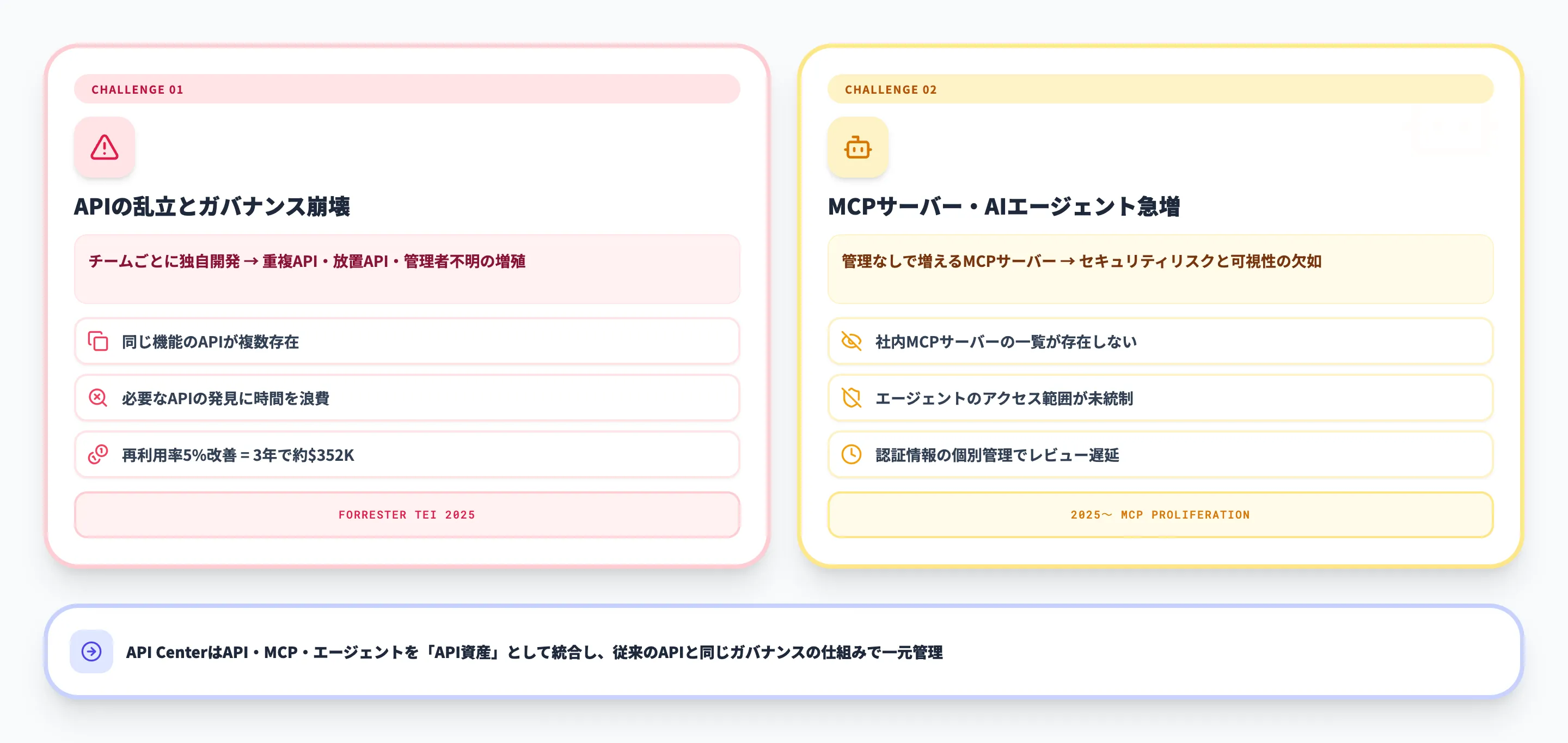Click the clock icon beside credential review delay
The width and height of the screenshot is (1568, 743).
tap(852, 455)
